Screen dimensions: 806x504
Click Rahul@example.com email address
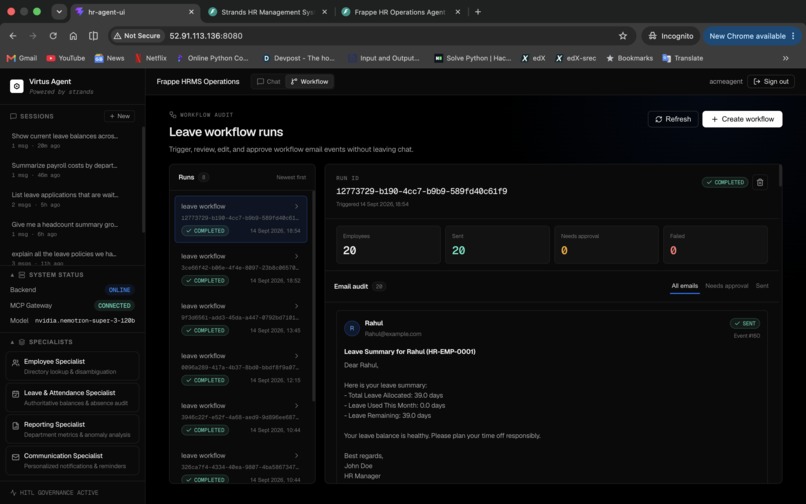(x=393, y=334)
